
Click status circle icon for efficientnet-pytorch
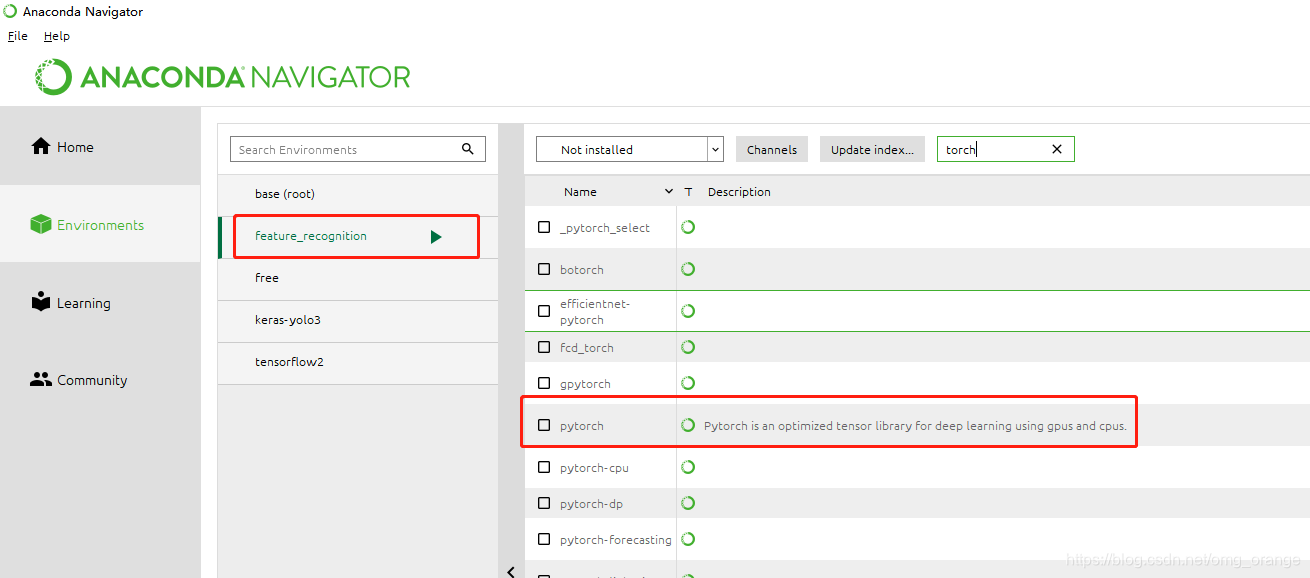[x=688, y=311]
